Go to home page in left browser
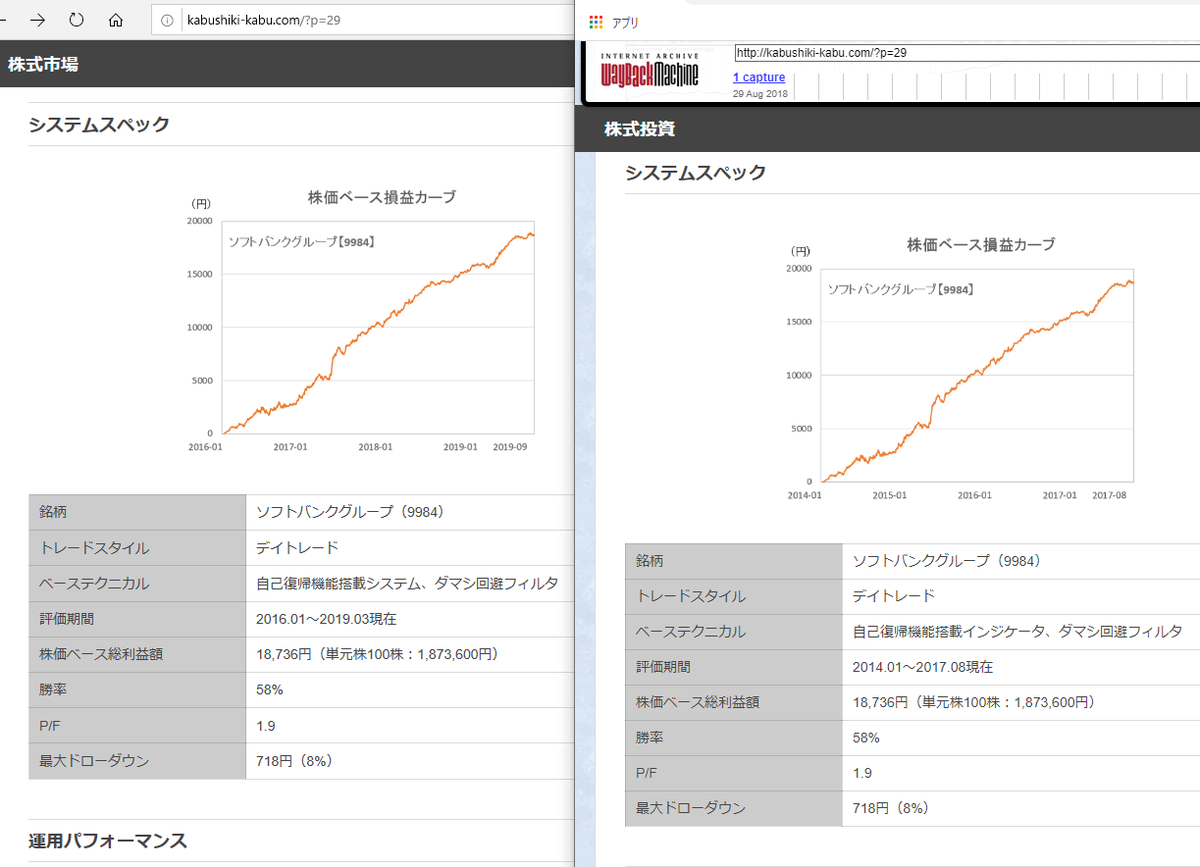 116,20
